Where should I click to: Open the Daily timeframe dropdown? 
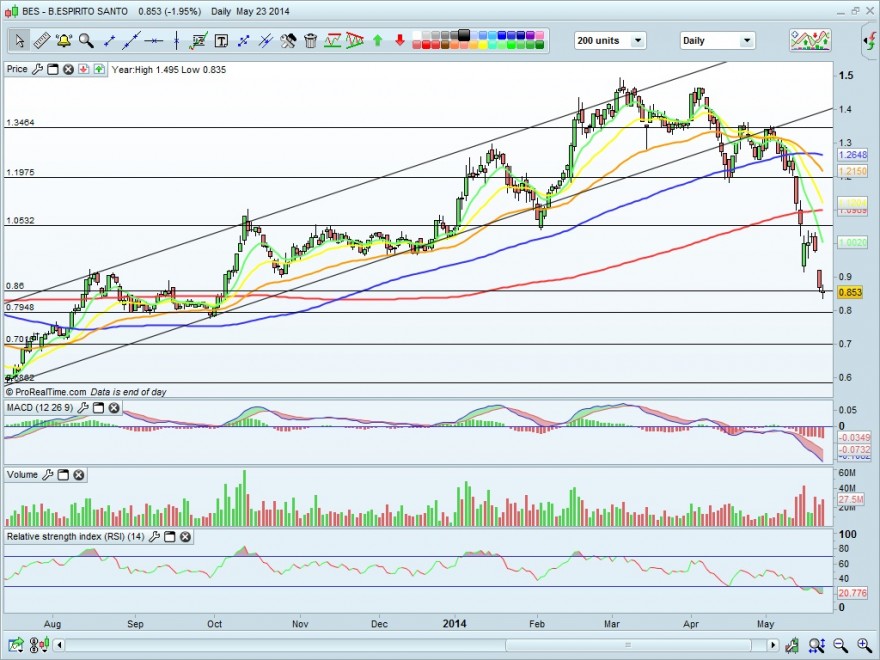click(x=717, y=40)
